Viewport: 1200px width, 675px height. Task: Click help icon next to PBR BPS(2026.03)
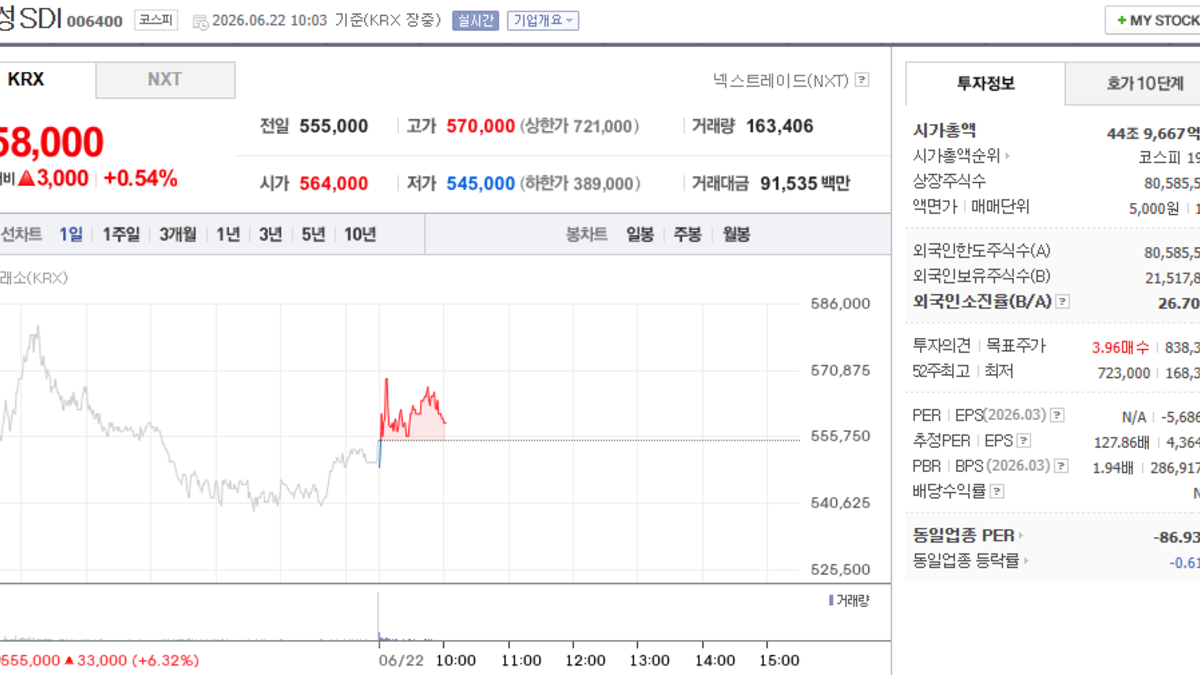(x=1060, y=466)
